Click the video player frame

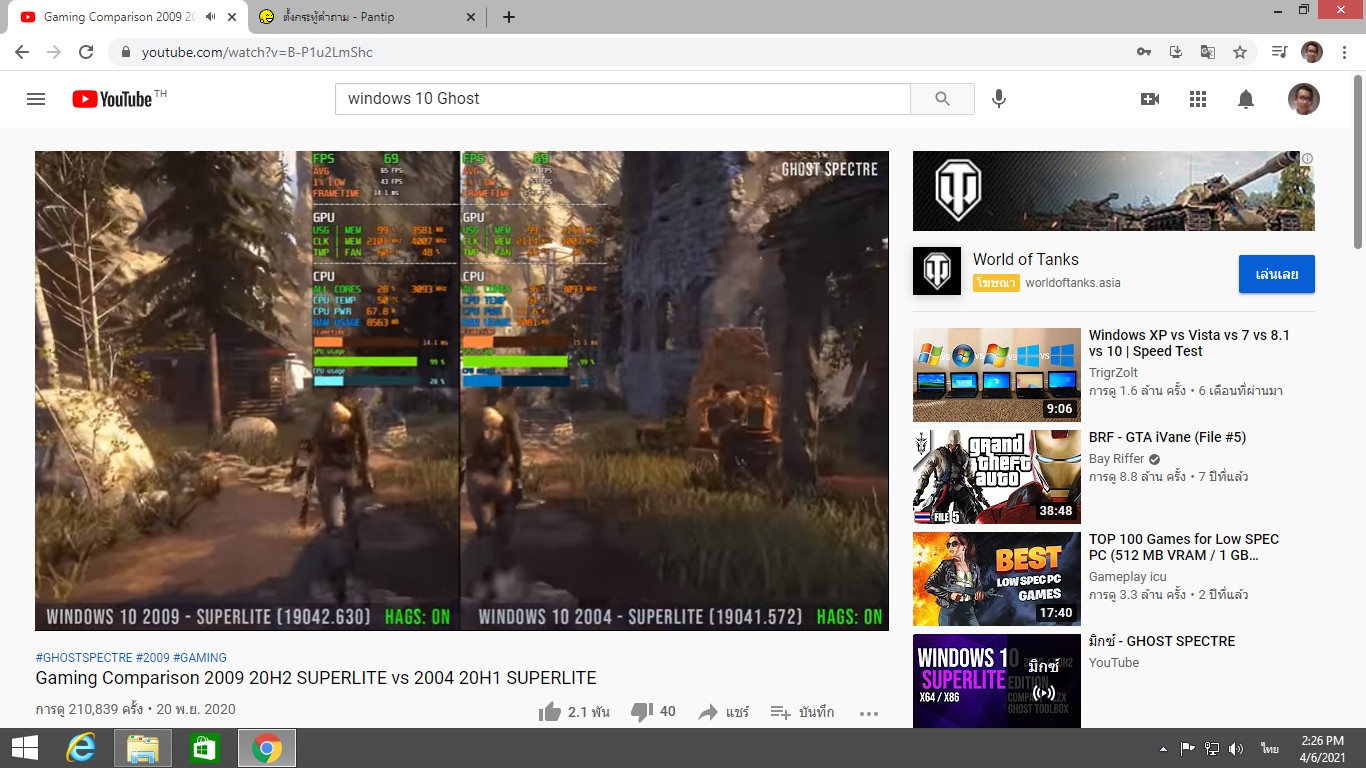click(x=462, y=391)
